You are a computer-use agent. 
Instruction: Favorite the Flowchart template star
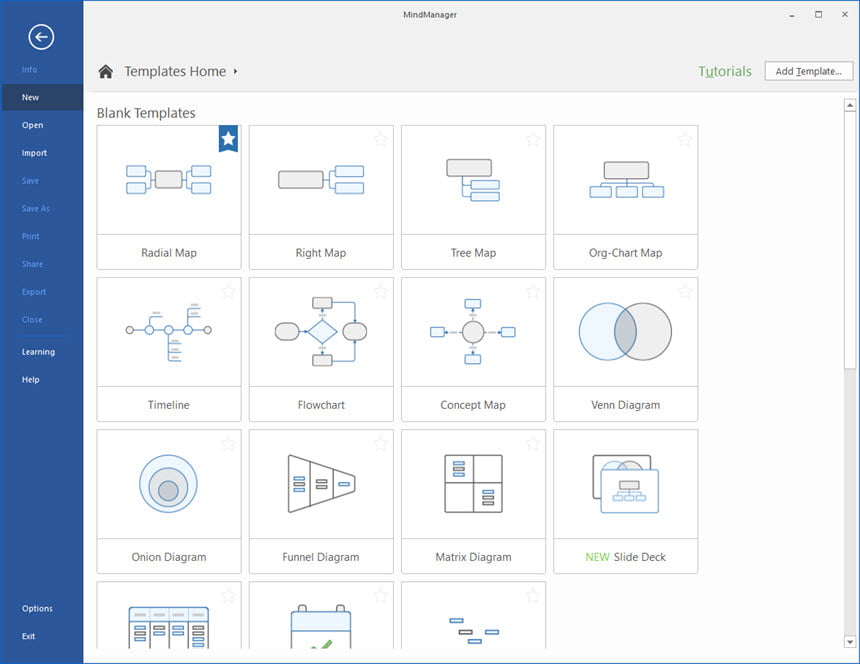(x=381, y=291)
